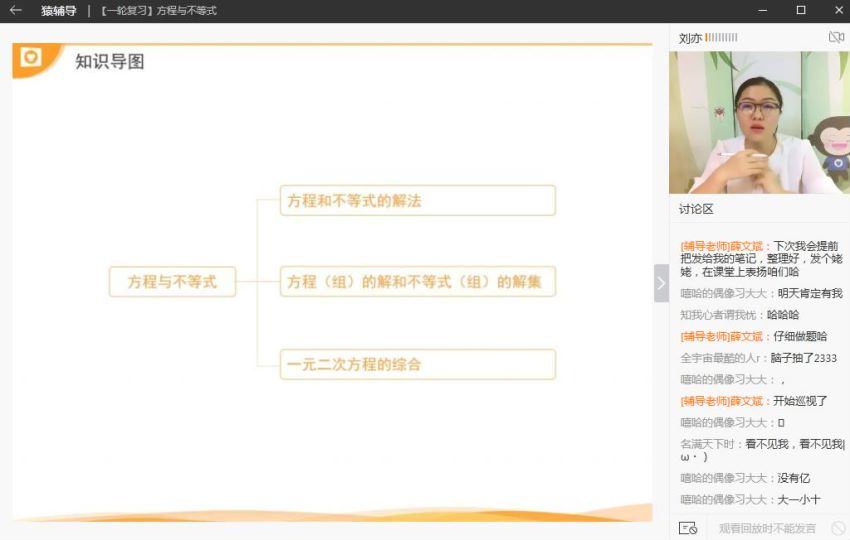Click the message 没有亿
The height and width of the screenshot is (540, 850).
click(794, 478)
